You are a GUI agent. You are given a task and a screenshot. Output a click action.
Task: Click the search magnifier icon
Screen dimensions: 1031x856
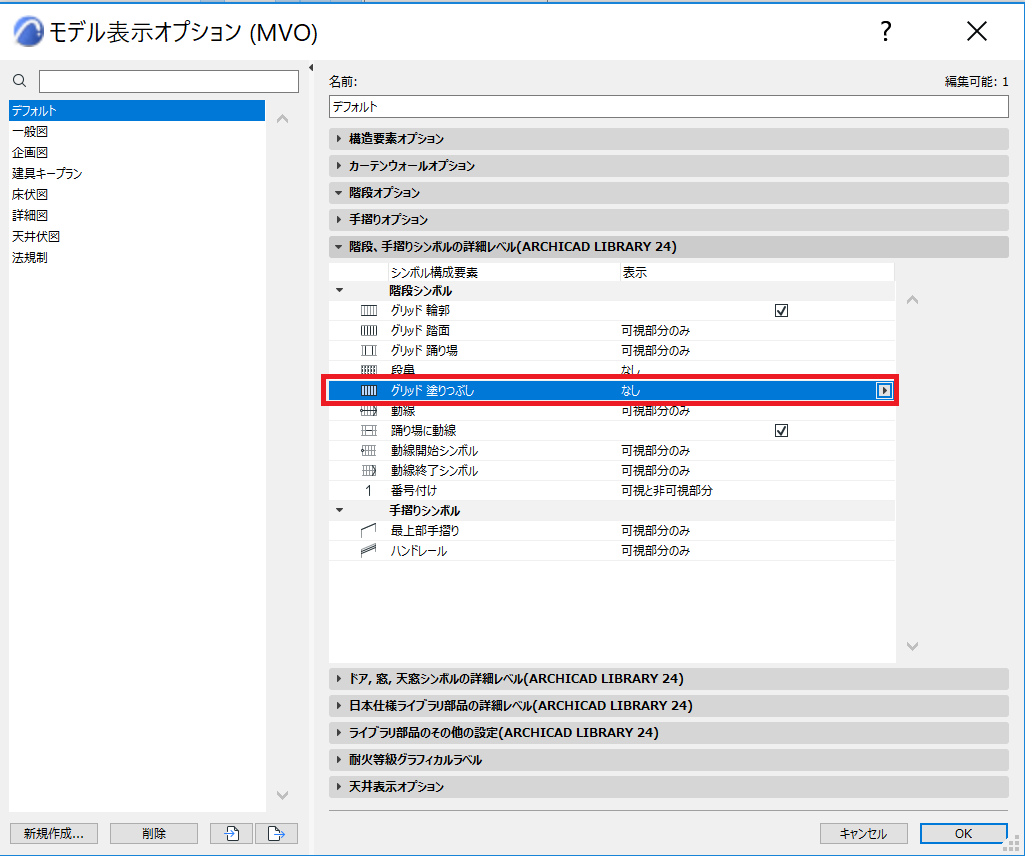coord(20,81)
